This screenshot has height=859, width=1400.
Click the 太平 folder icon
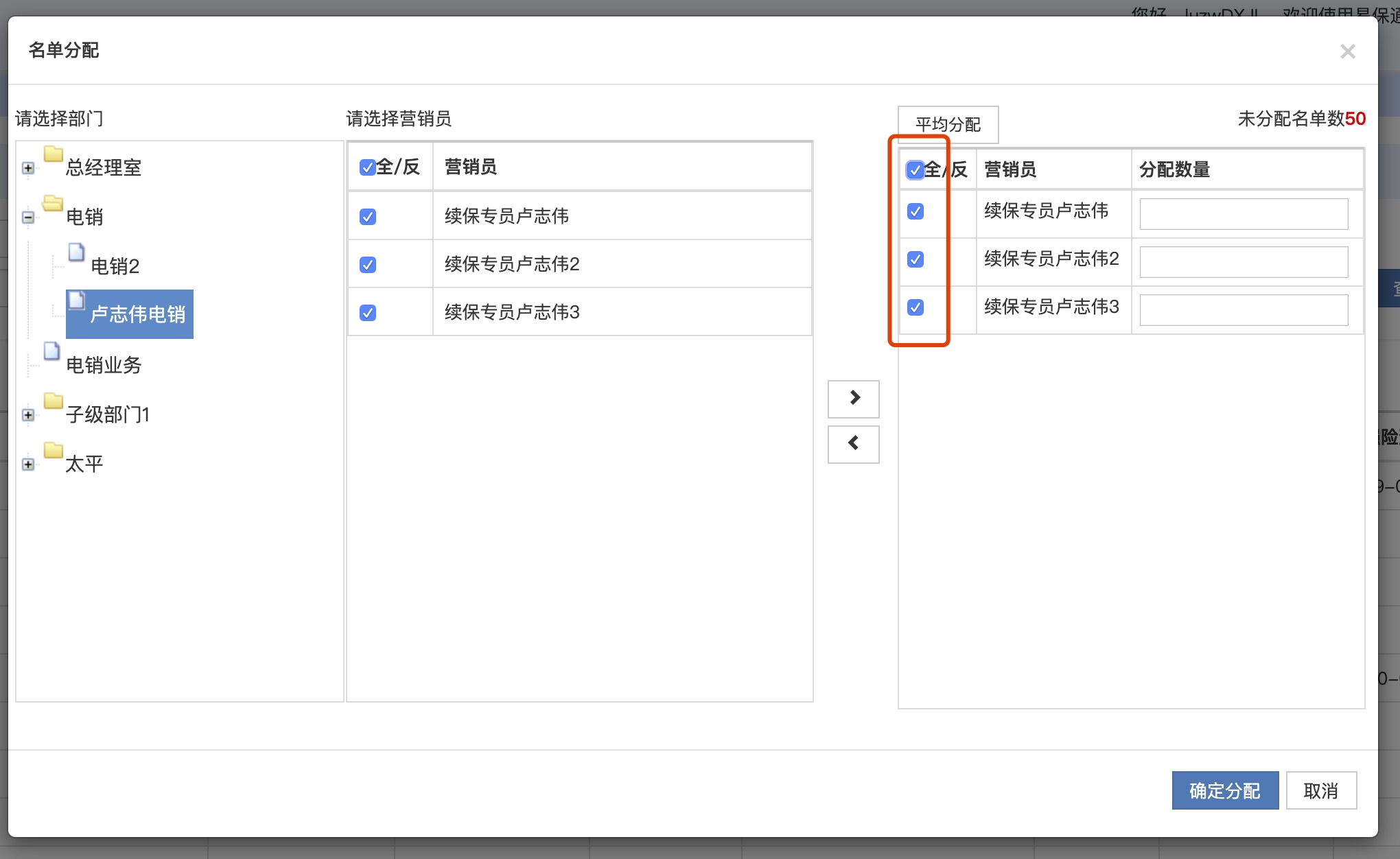click(x=54, y=451)
